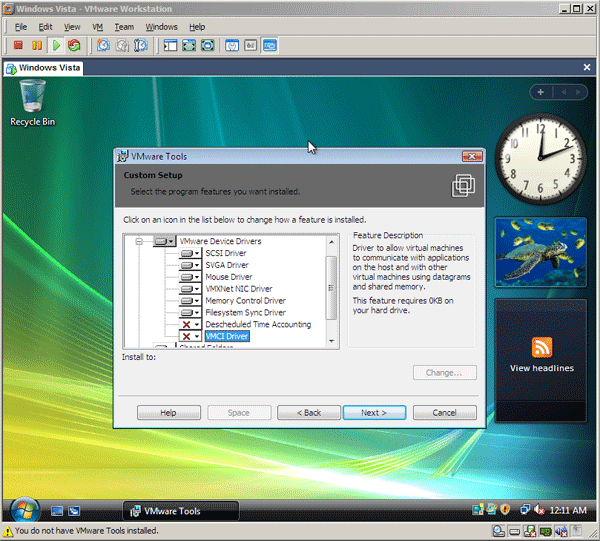Click the Revert to Snapshot toolbar icon
Image resolution: width=600 pixels, height=541 pixels.
coord(122,46)
